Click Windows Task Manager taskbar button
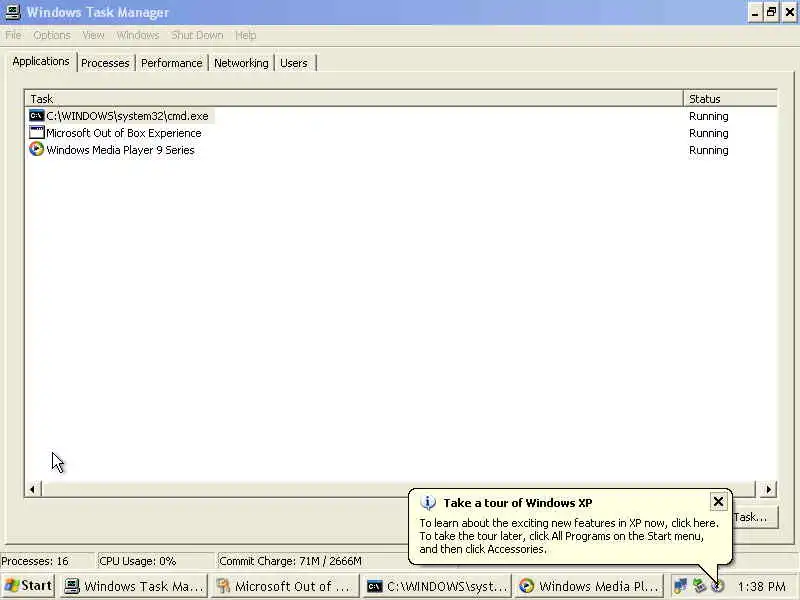The height and width of the screenshot is (600, 800). point(135,586)
